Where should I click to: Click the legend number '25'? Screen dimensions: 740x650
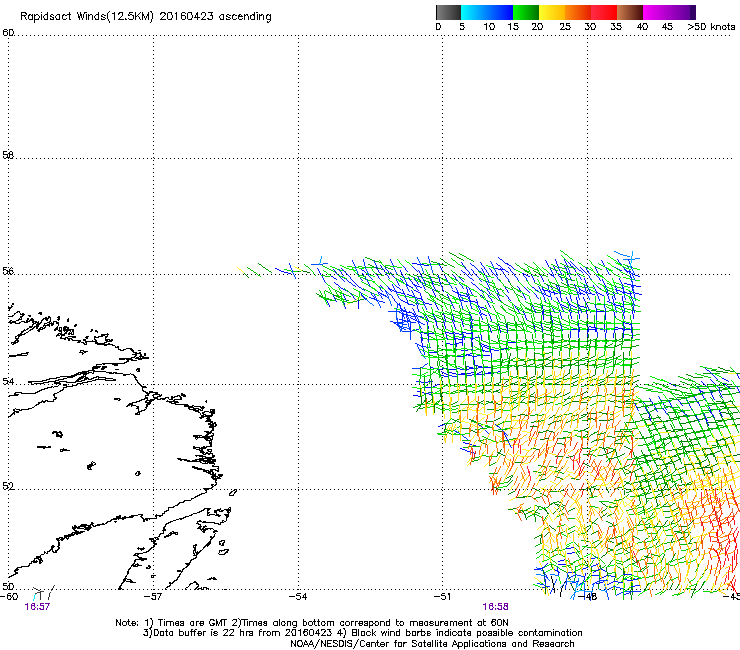click(565, 27)
